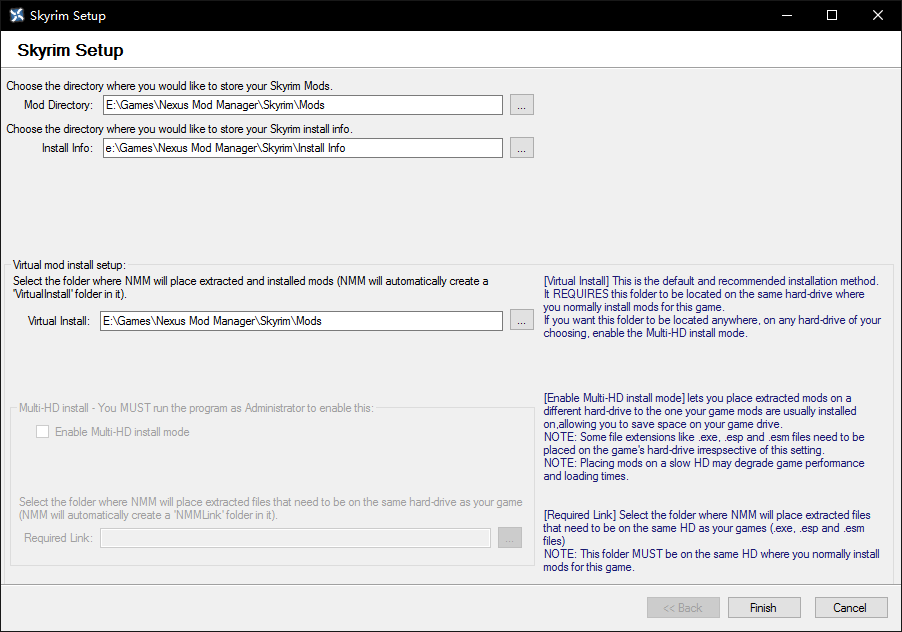The image size is (902, 632).
Task: Browse for the Virtual Install folder
Action: [x=521, y=321]
